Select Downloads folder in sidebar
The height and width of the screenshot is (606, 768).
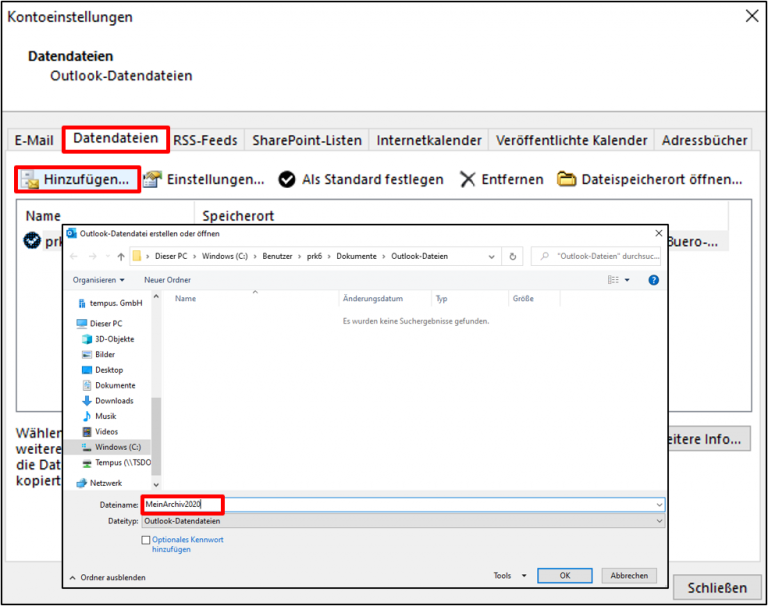click(x=108, y=401)
